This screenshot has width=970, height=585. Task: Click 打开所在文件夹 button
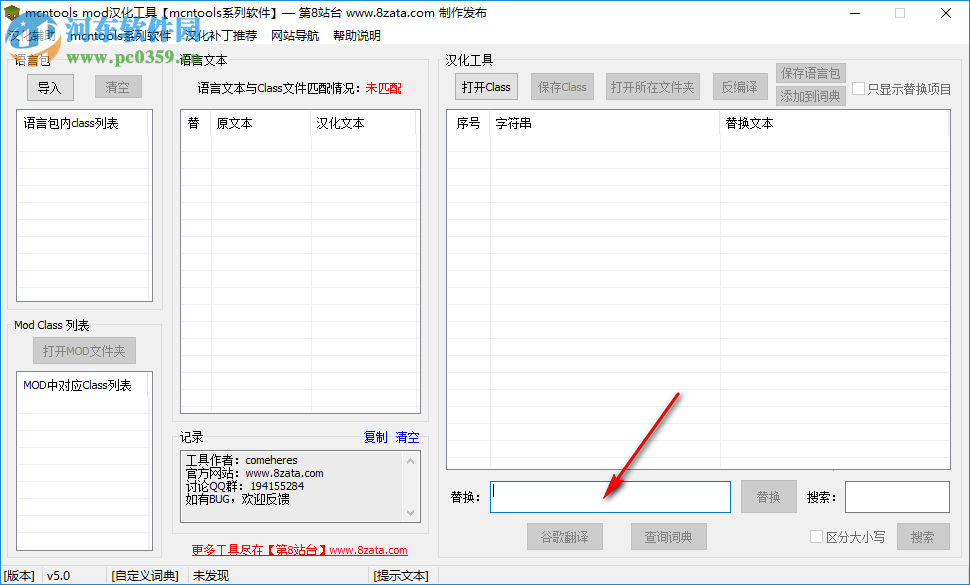[x=655, y=86]
